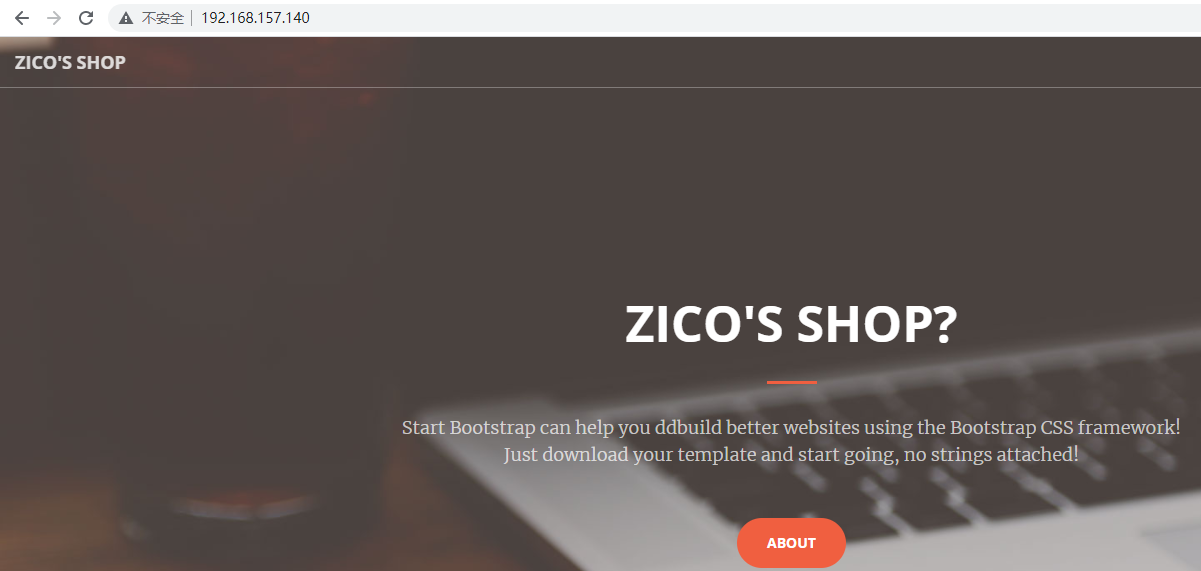Focus the empty area of the address bar
The width and height of the screenshot is (1201, 571).
coord(750,18)
